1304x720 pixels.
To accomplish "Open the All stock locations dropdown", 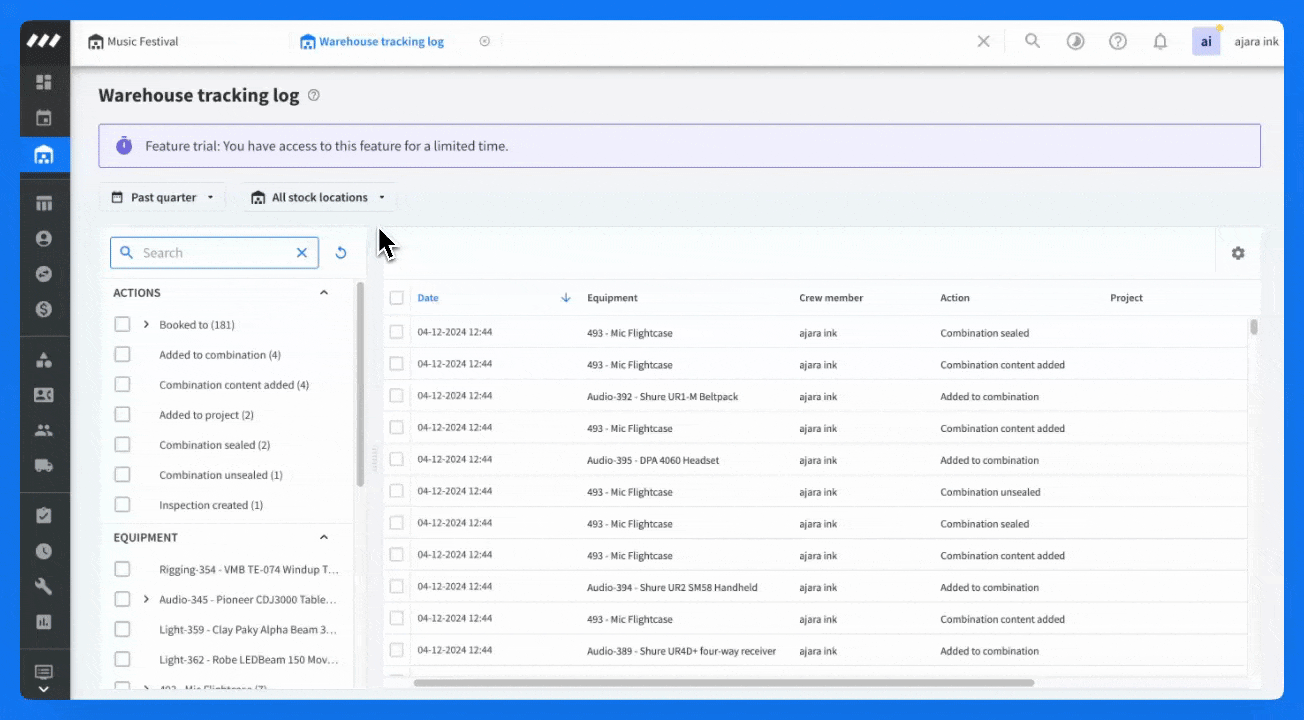I will (x=318, y=197).
